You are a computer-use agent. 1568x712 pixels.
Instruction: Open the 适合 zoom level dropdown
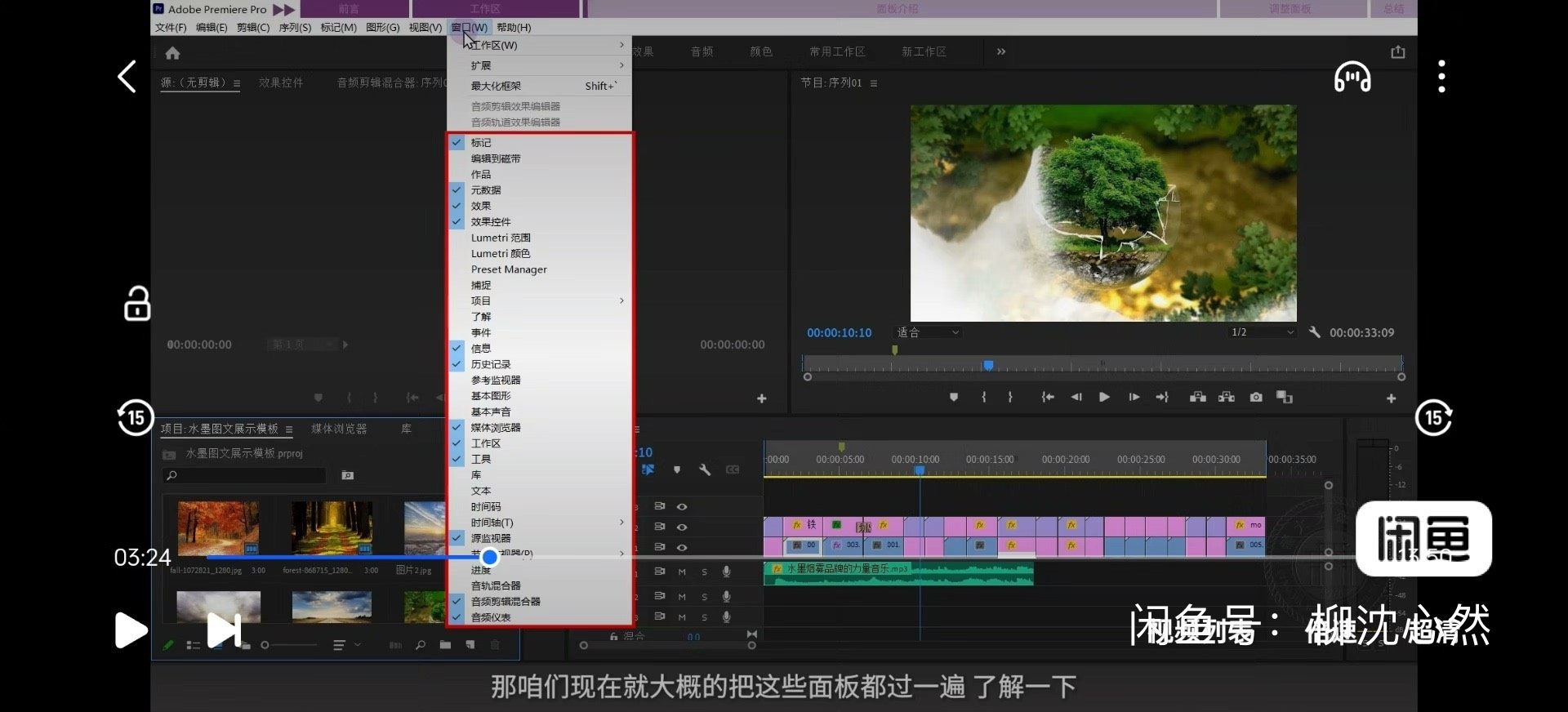pyautogui.click(x=928, y=332)
